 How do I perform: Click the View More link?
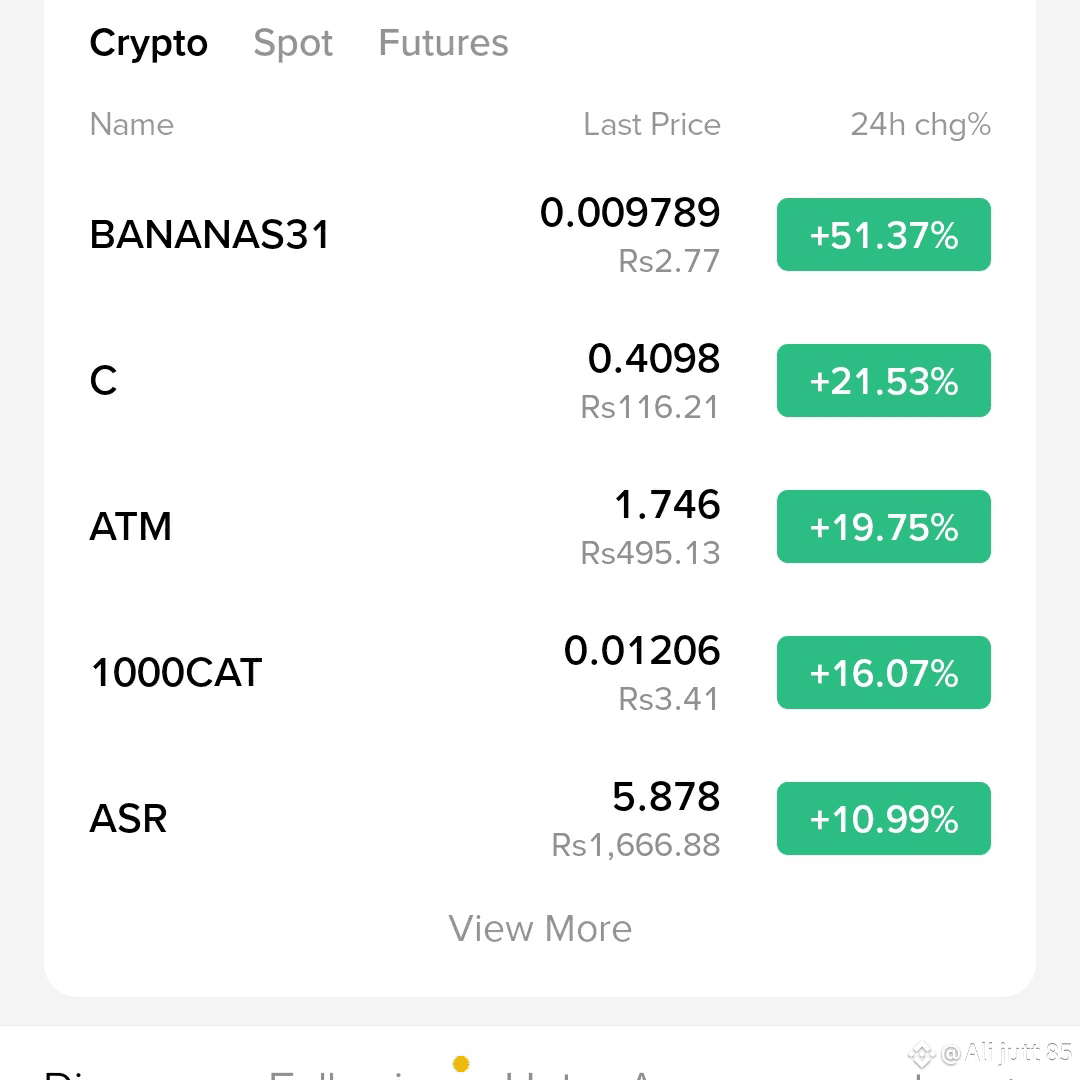tap(540, 928)
